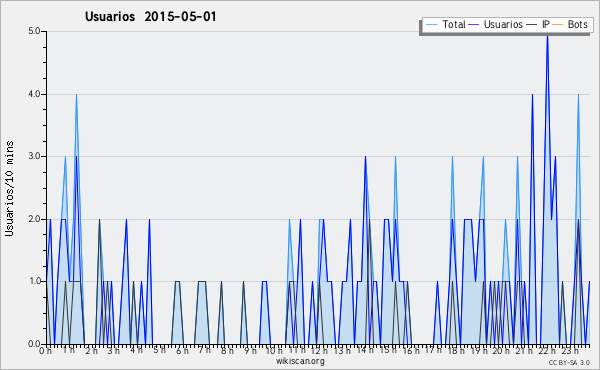Select the Bots legend entry
The image size is (600, 370).
(570, 24)
